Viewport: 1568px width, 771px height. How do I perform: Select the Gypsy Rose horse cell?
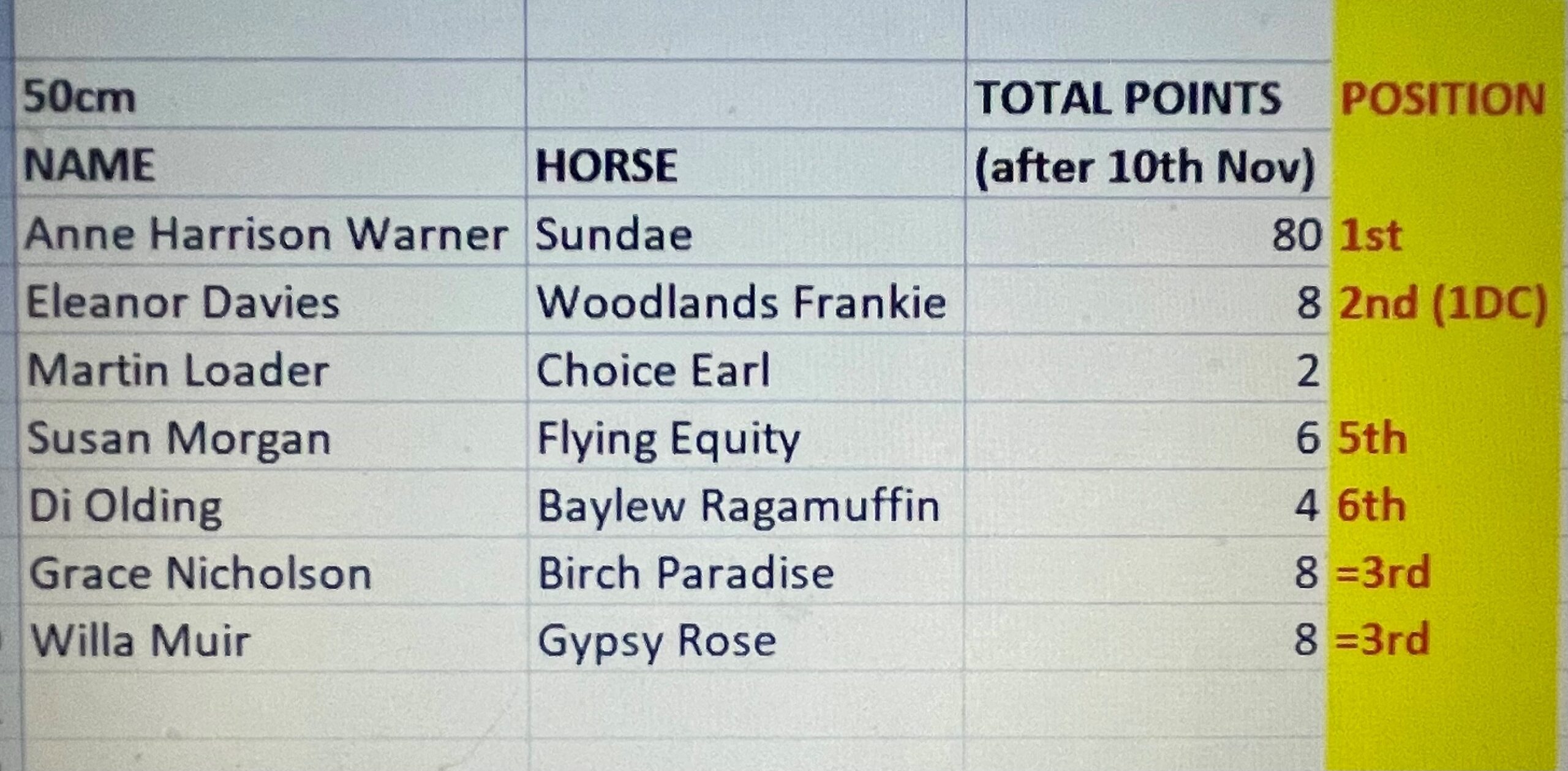(x=745, y=638)
